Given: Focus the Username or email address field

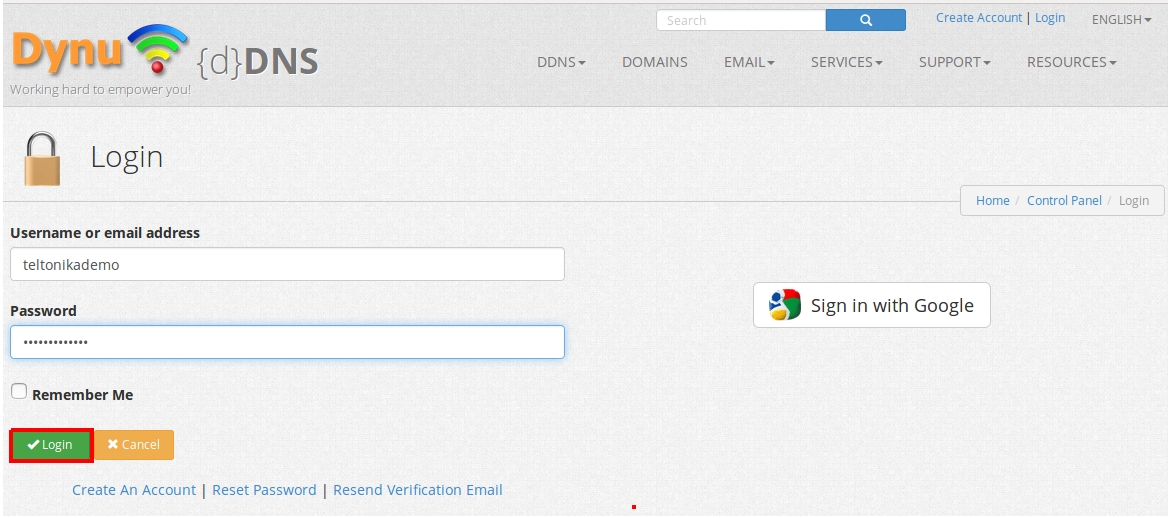Looking at the screenshot, I should point(287,265).
